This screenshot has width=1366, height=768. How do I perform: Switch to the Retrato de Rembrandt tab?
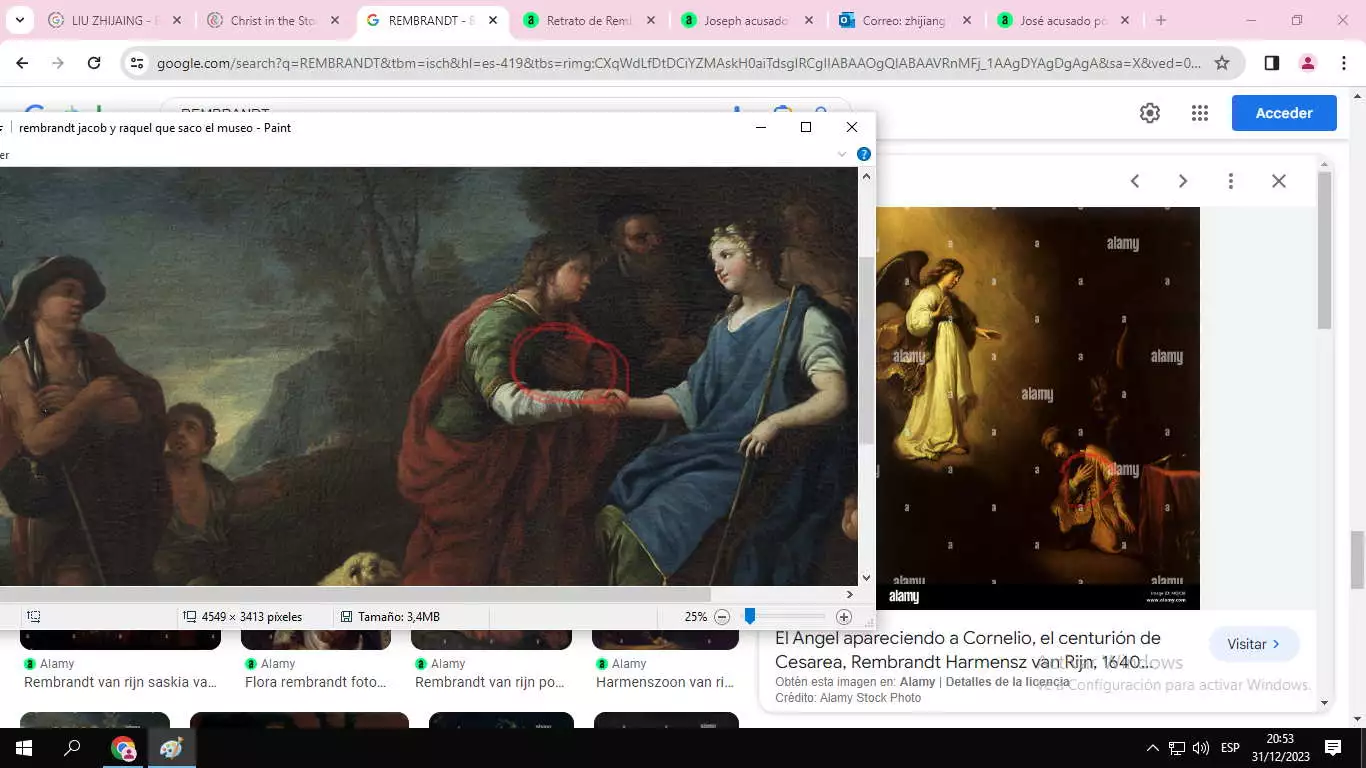589,20
